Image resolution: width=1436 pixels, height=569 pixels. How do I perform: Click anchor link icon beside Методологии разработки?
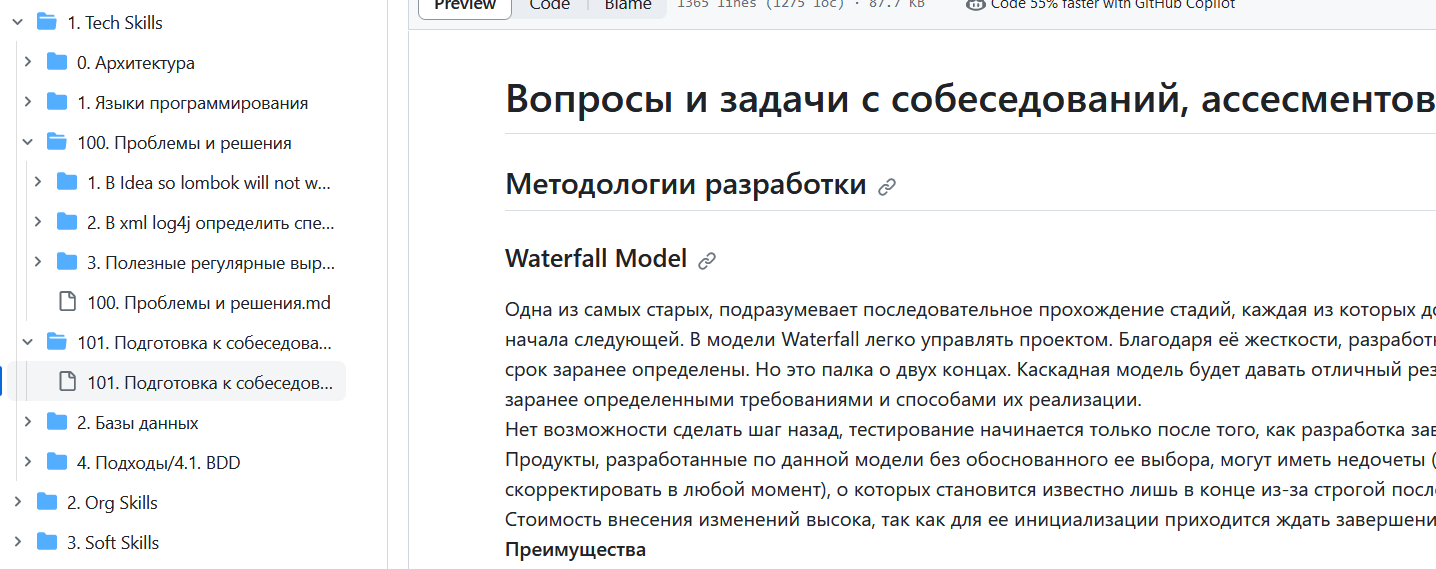pyautogui.click(x=887, y=187)
